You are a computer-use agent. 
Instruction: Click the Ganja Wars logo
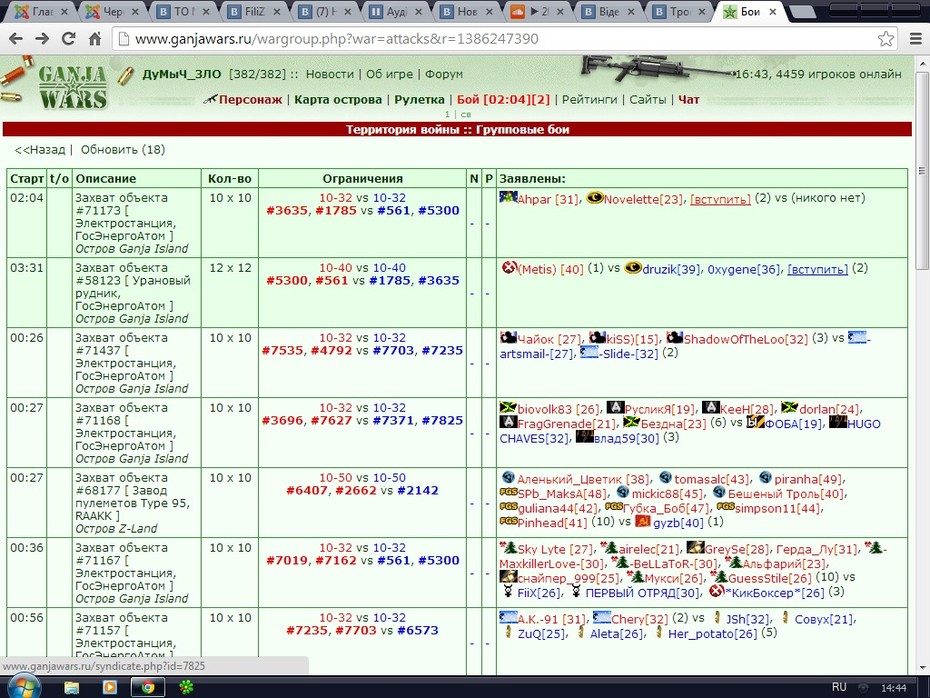(72, 88)
